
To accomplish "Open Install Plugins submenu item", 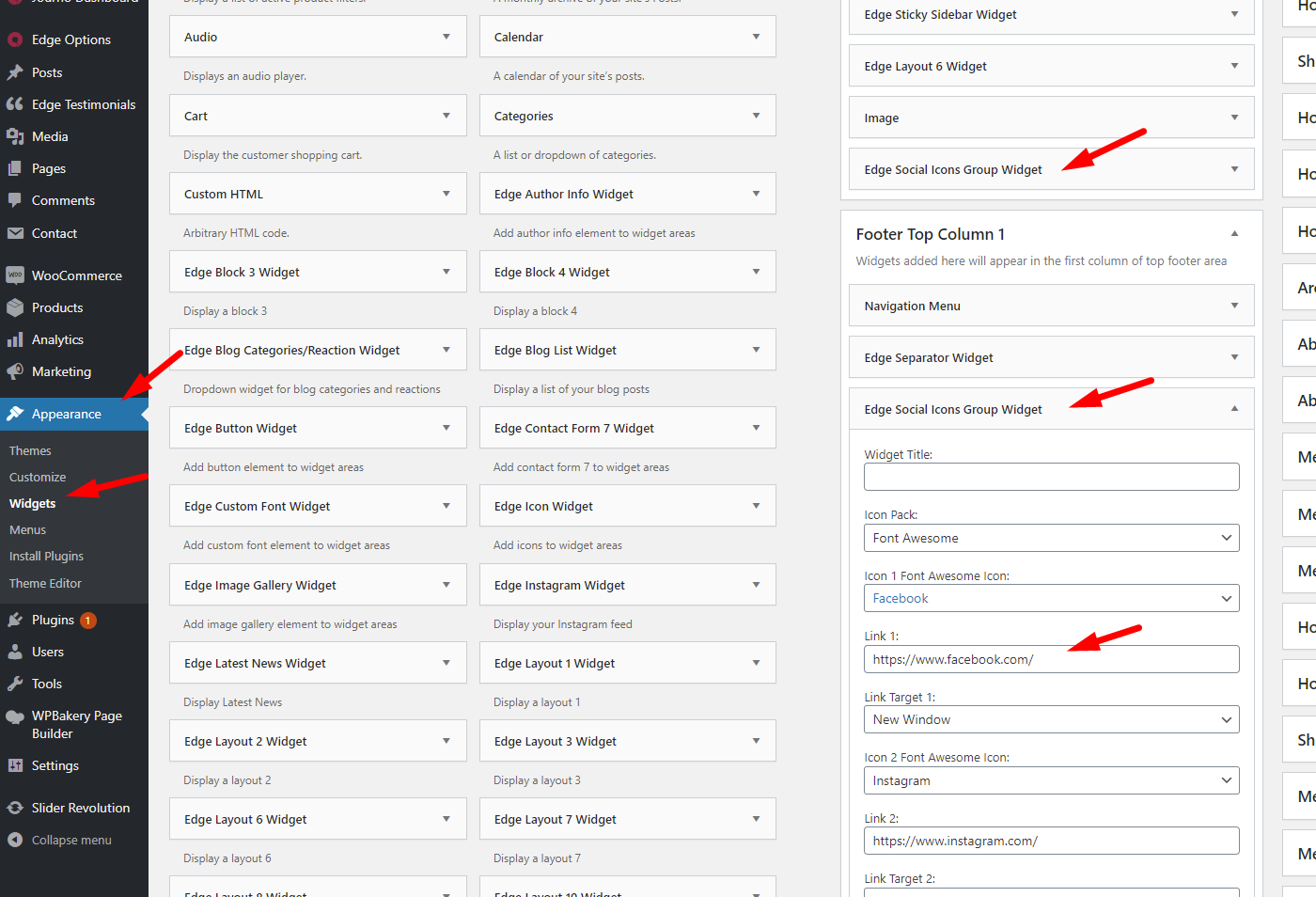I will (x=46, y=557).
